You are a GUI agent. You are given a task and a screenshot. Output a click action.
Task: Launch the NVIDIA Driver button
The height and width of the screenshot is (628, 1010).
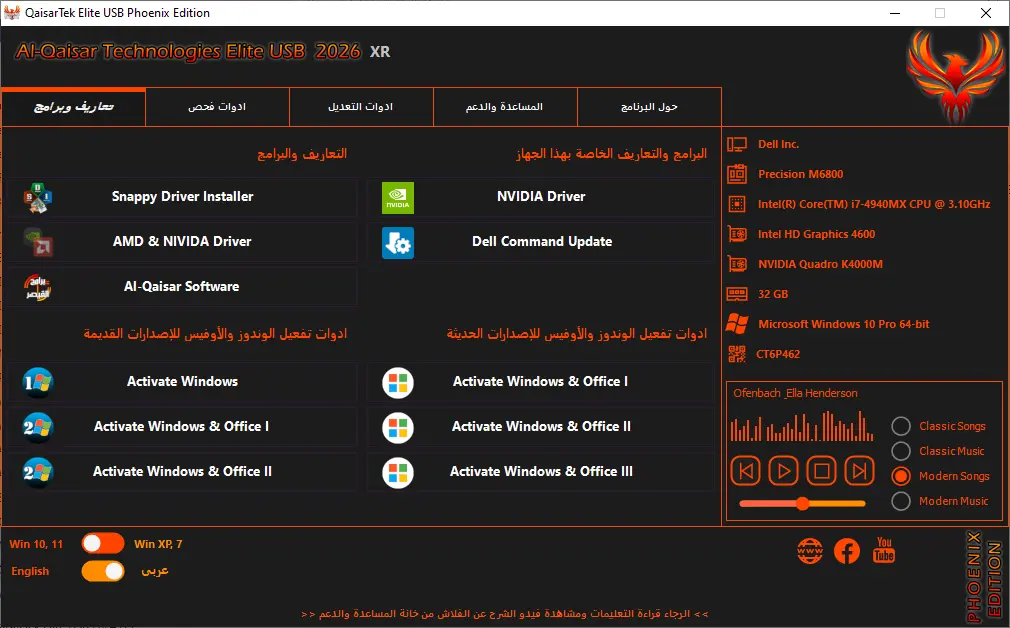[541, 197]
